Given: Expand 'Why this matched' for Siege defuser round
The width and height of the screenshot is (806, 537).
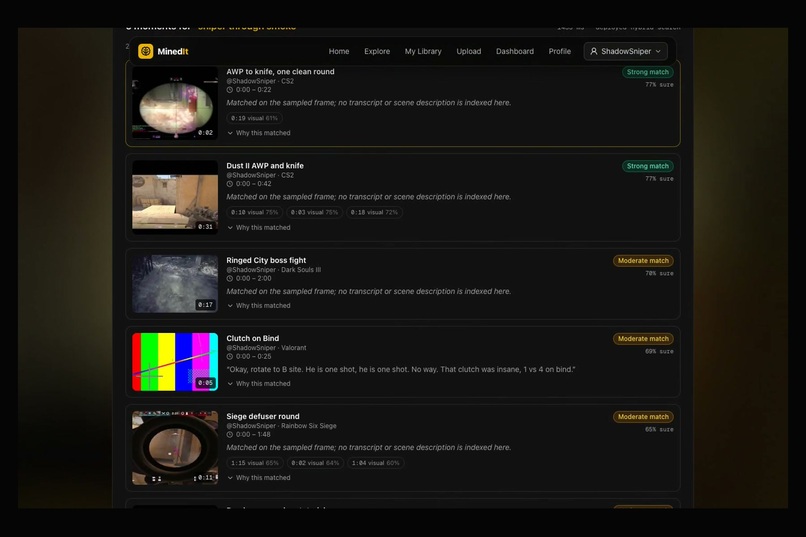Looking at the screenshot, I should (259, 478).
